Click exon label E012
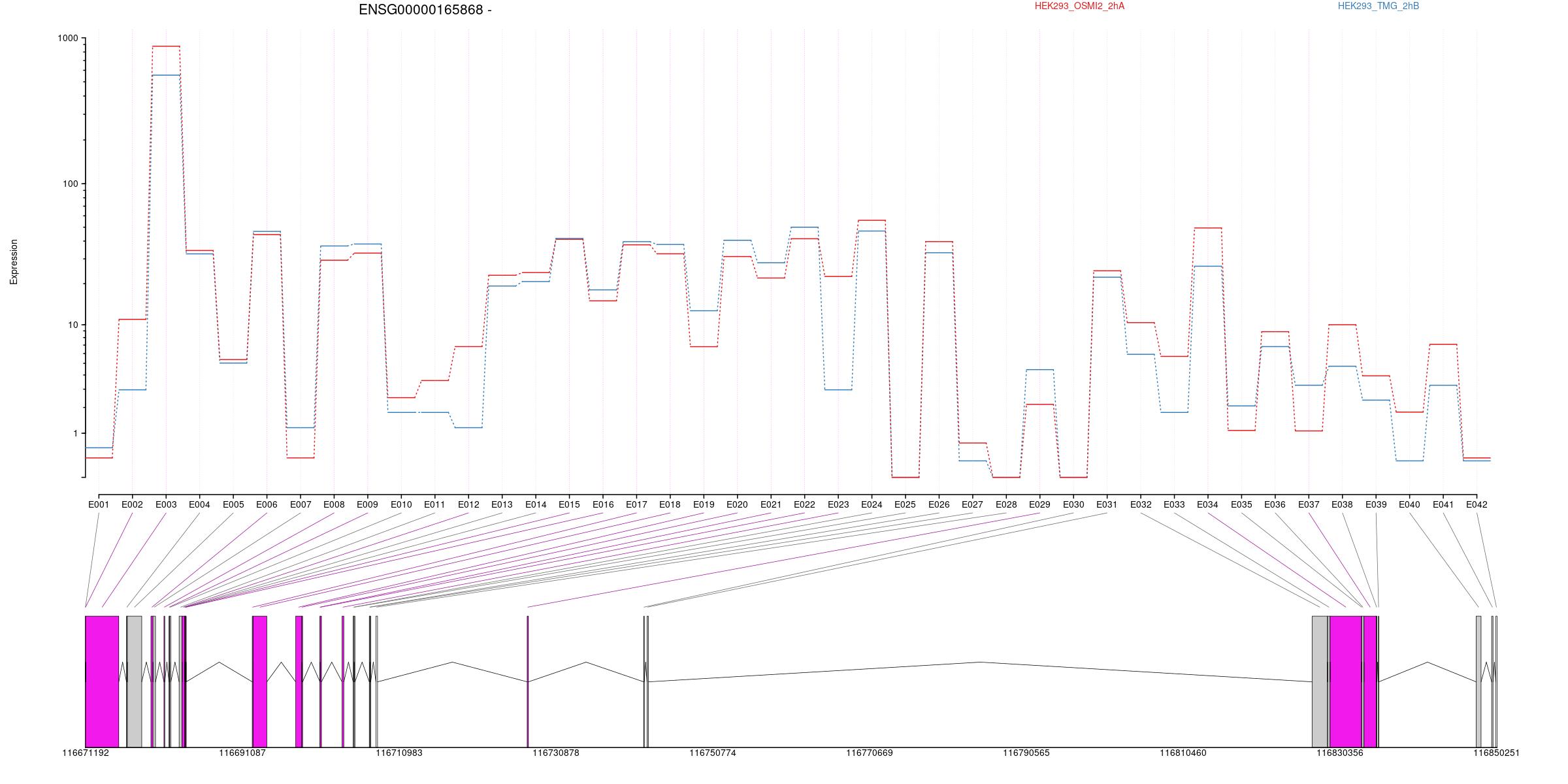Screen dimensions: 1568x784 pyautogui.click(x=468, y=505)
